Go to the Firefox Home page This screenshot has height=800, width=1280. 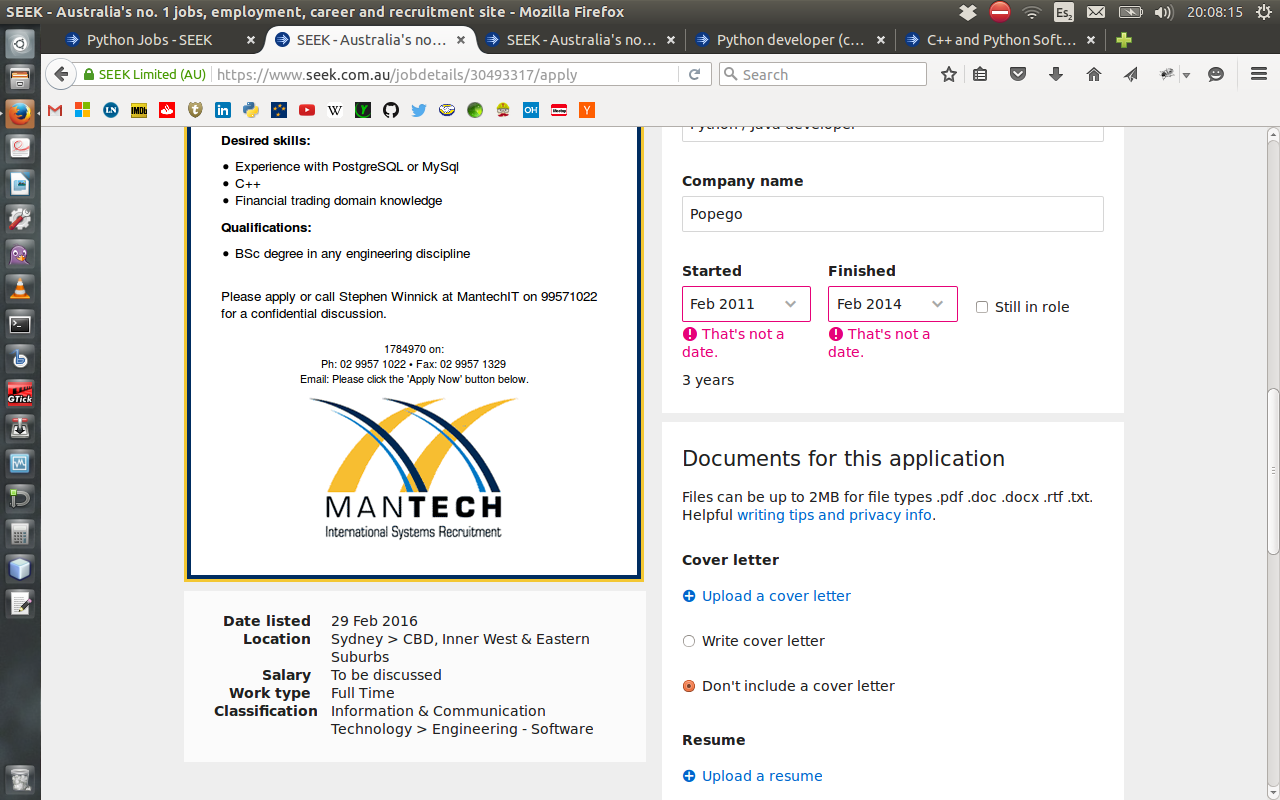point(1094,75)
